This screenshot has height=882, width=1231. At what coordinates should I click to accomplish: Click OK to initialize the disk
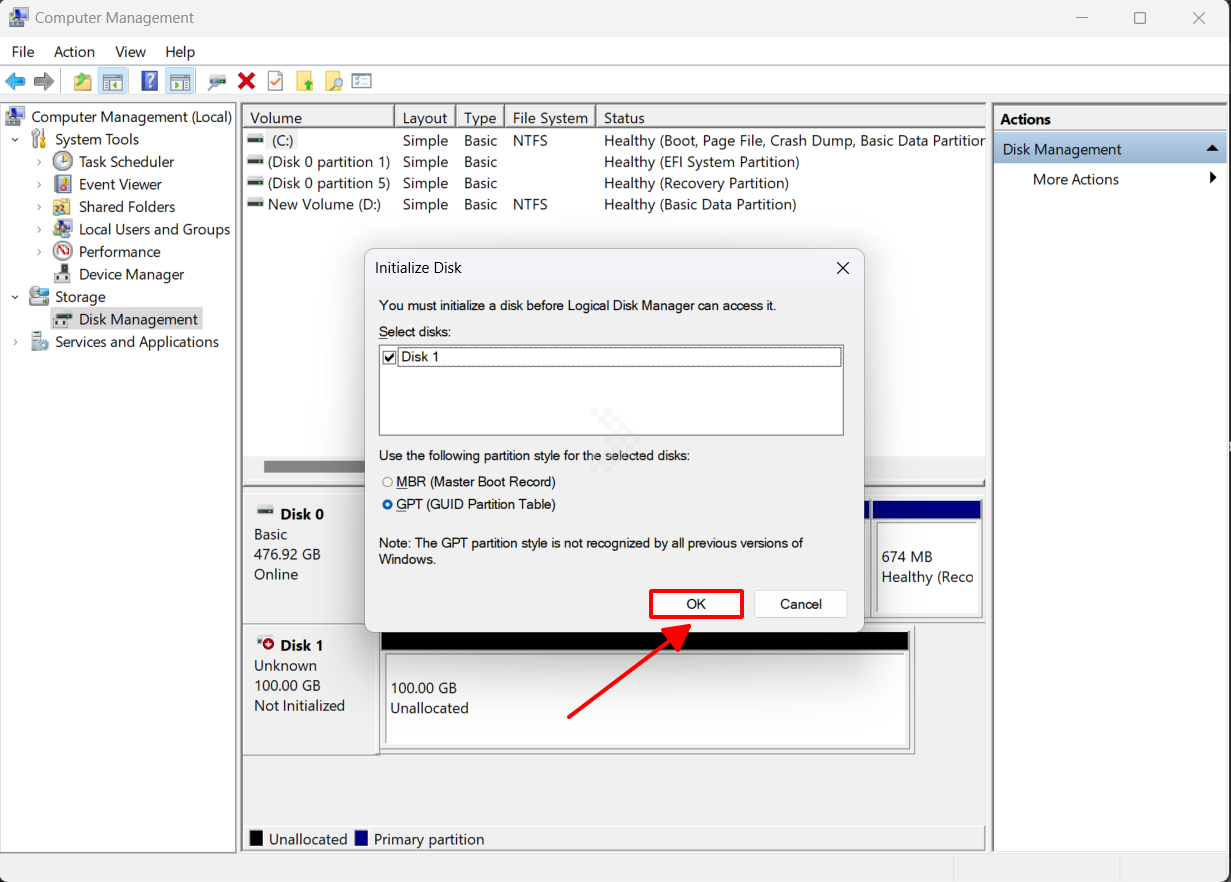tap(696, 604)
